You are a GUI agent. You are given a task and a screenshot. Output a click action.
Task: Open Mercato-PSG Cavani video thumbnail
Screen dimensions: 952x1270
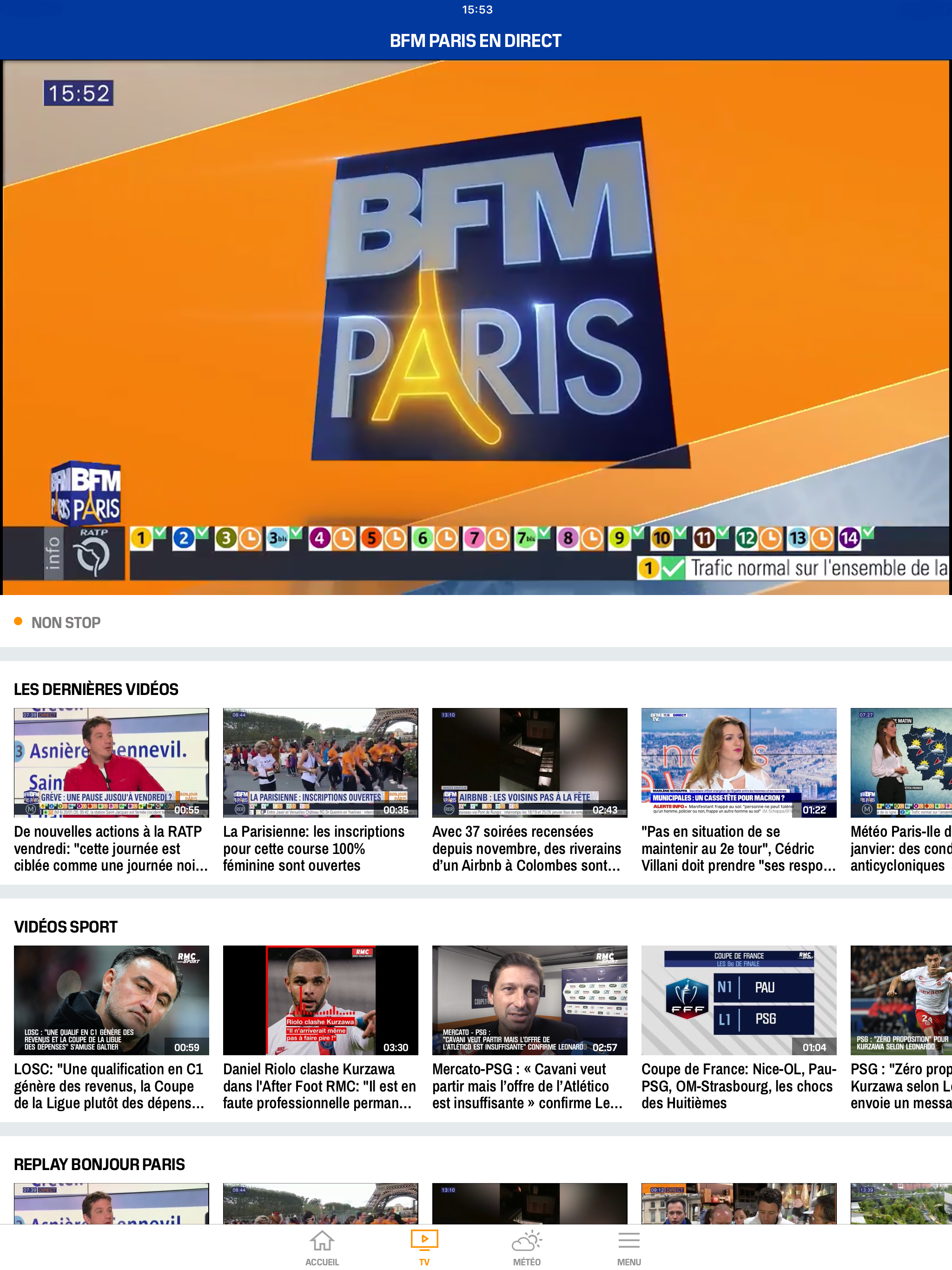(x=529, y=999)
